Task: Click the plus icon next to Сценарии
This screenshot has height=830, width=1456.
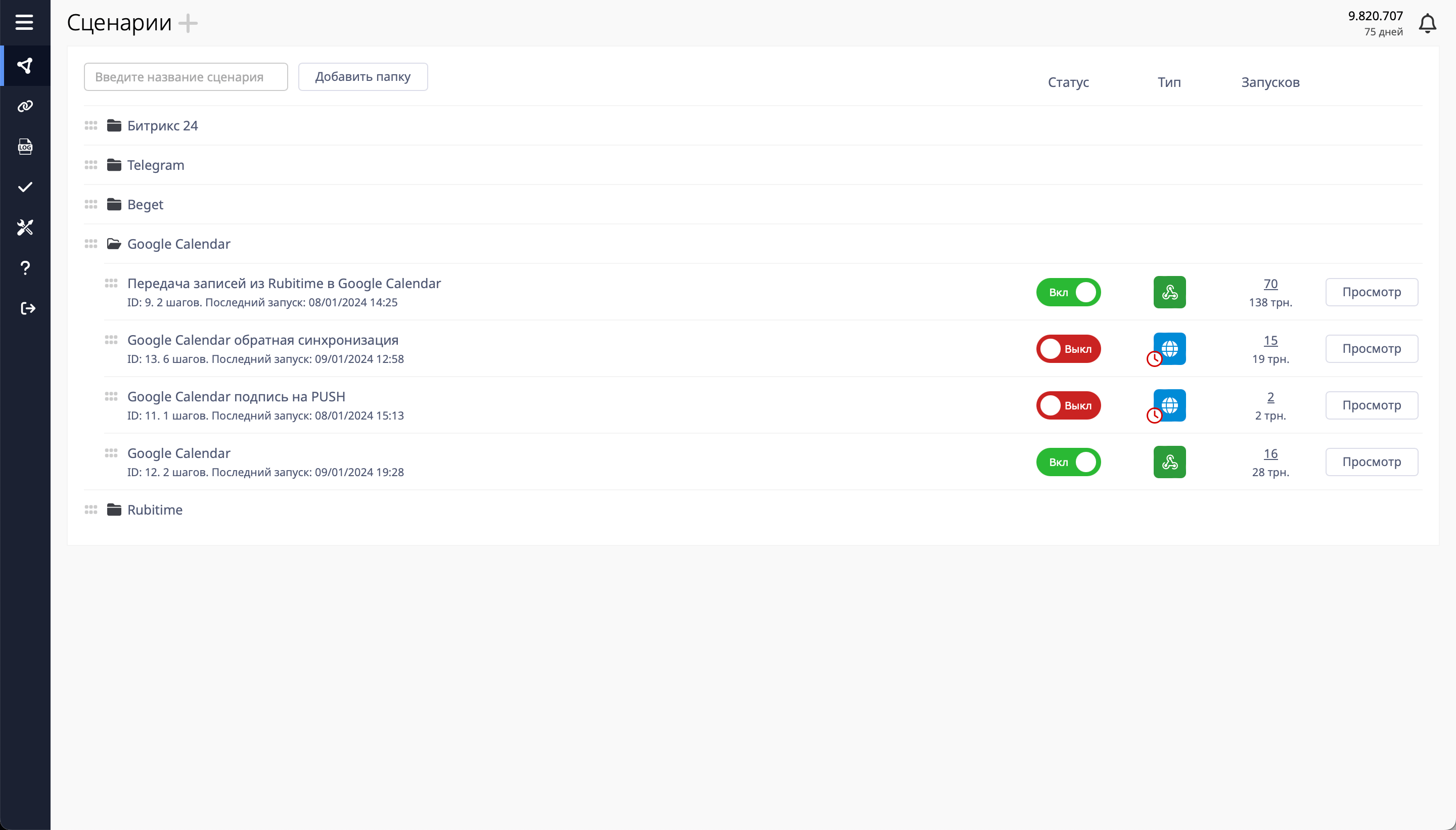Action: pyautogui.click(x=188, y=23)
